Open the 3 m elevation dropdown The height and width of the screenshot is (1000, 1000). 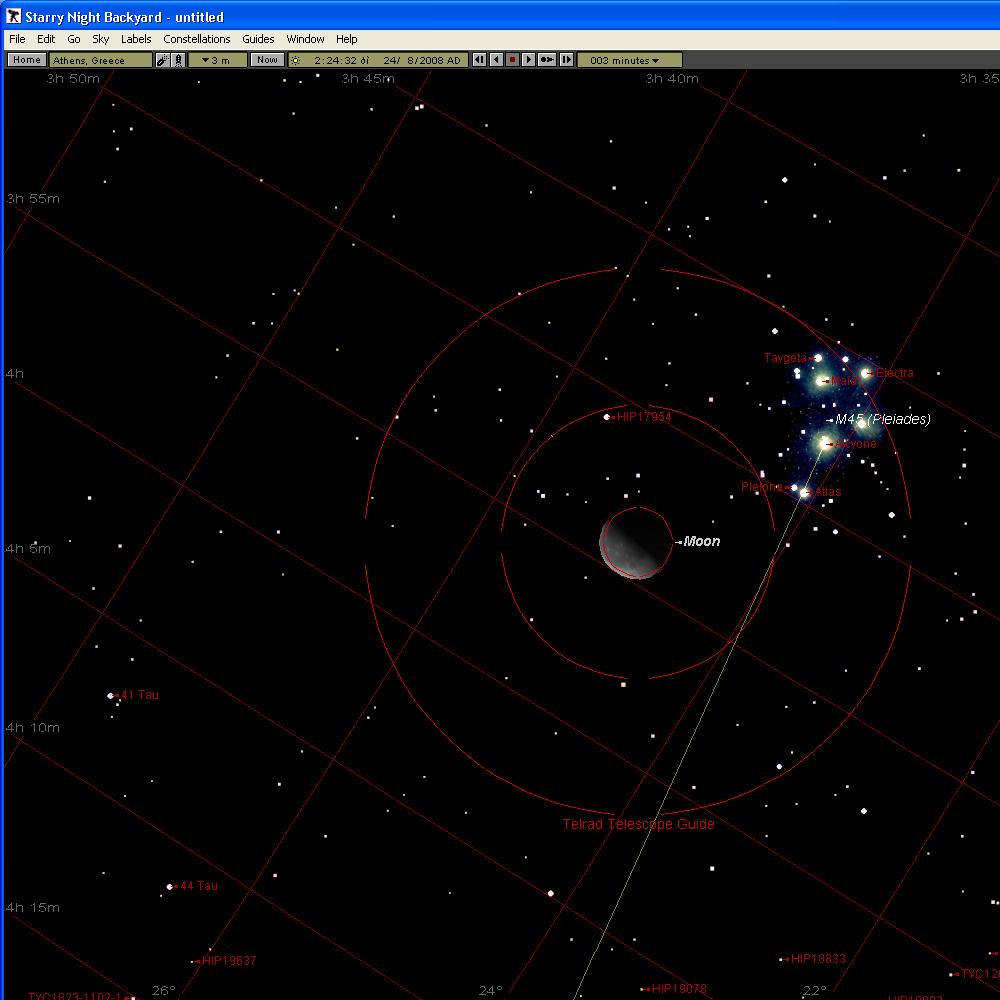[x=217, y=60]
